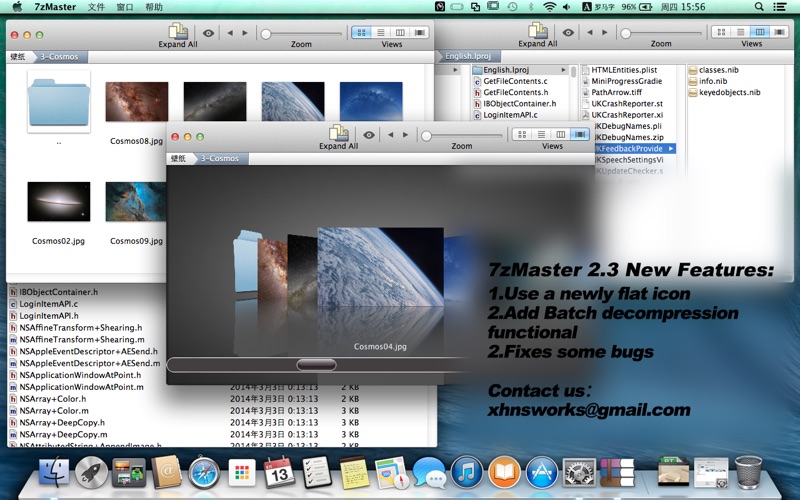Switch cover flow window to list view
Image resolution: width=800 pixels, height=500 pixels.
click(541, 134)
